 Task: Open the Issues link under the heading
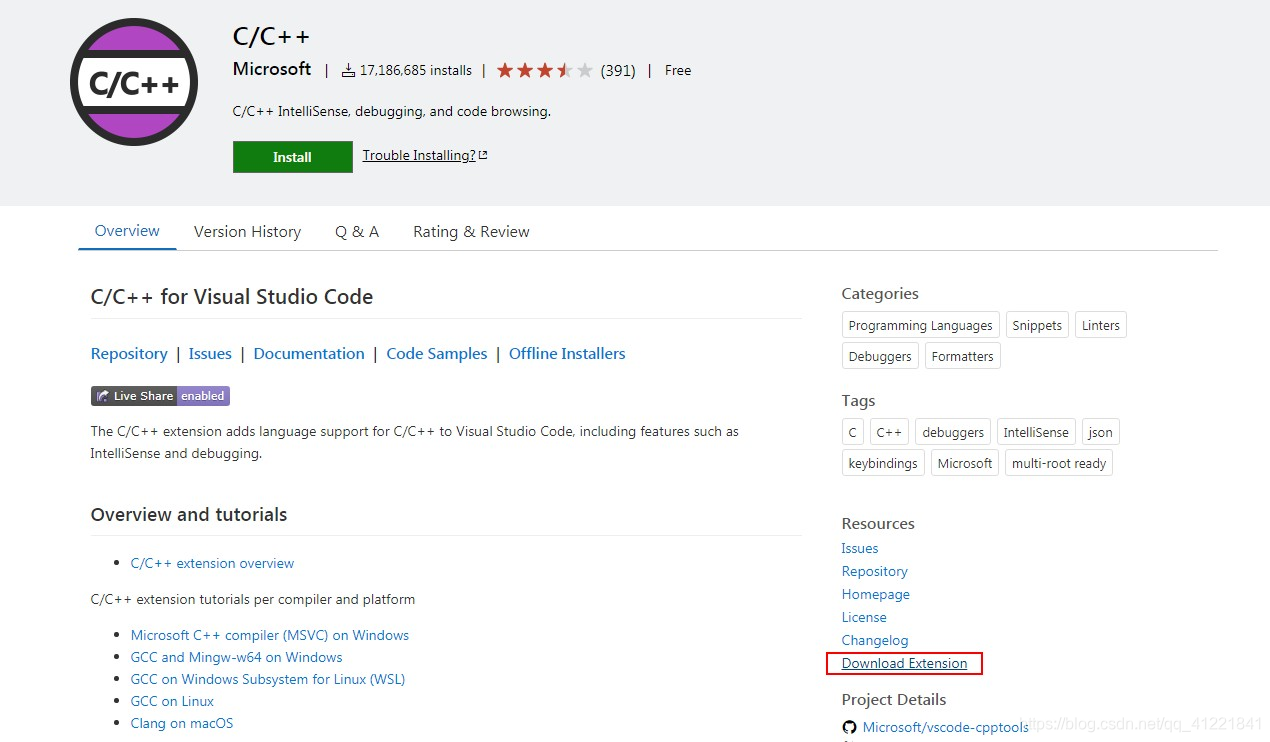click(210, 353)
